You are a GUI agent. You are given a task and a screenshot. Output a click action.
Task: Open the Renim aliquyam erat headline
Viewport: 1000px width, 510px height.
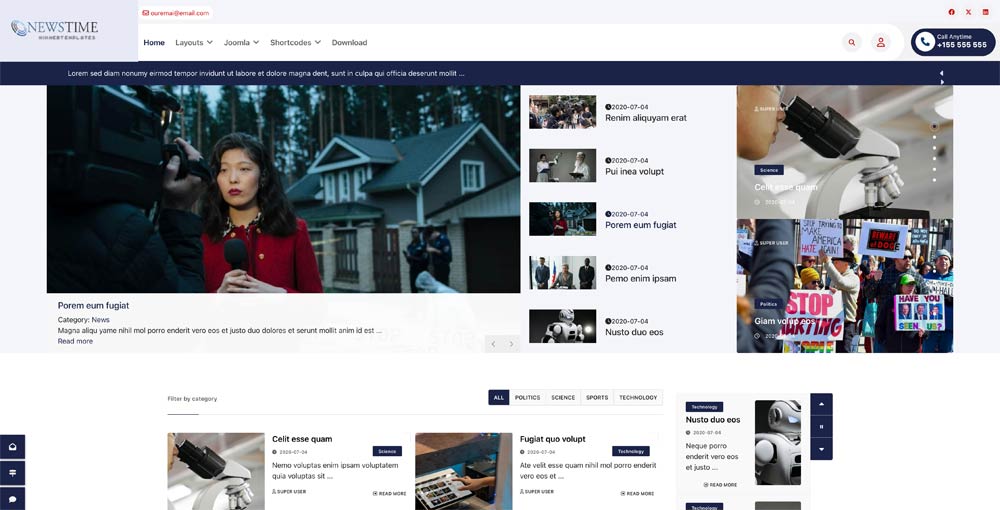[x=646, y=118]
